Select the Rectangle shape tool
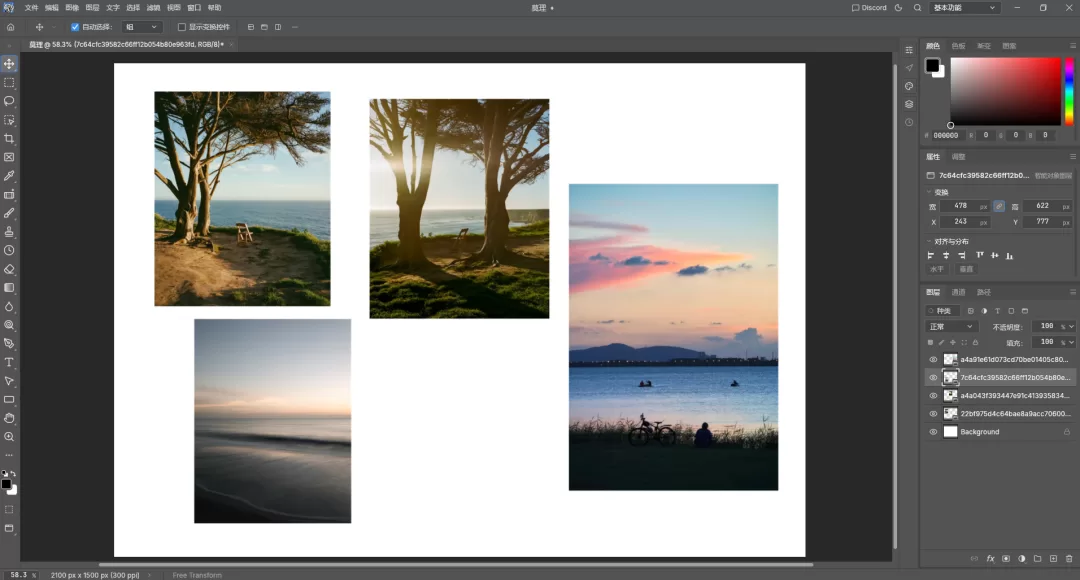The height and width of the screenshot is (580, 1080). click(9, 400)
